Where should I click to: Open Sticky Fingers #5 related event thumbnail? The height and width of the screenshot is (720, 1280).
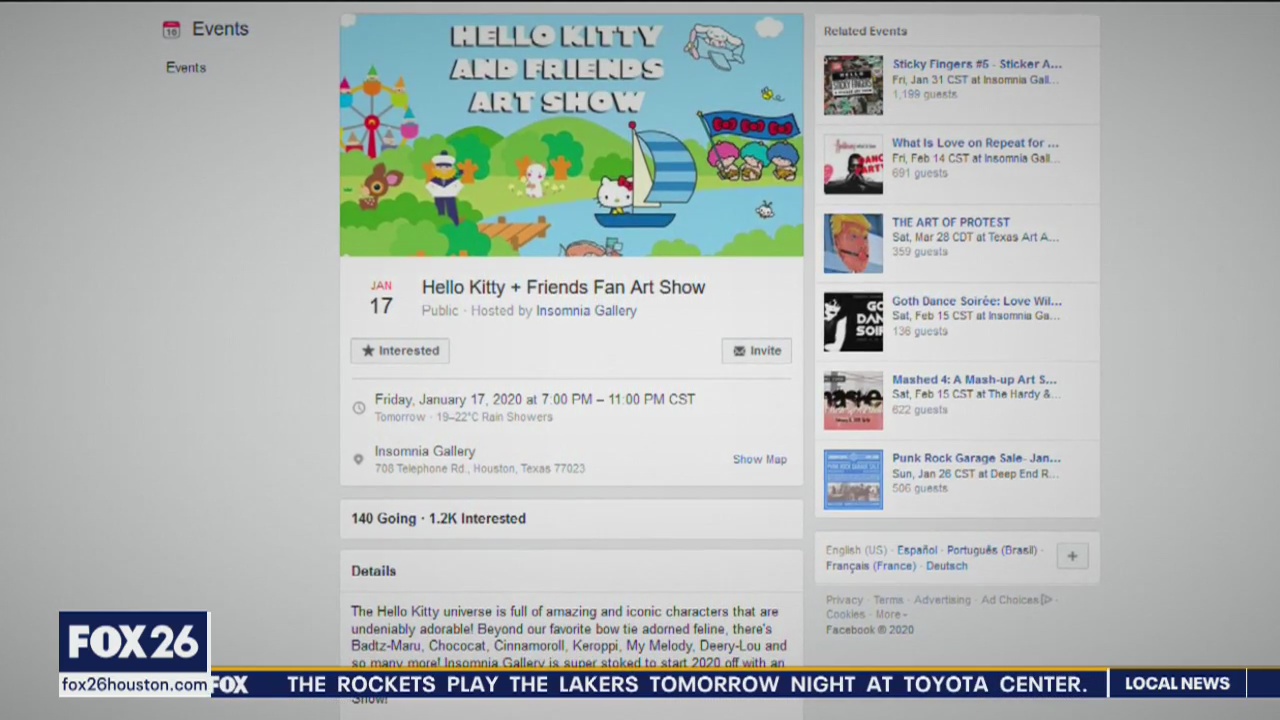[853, 85]
